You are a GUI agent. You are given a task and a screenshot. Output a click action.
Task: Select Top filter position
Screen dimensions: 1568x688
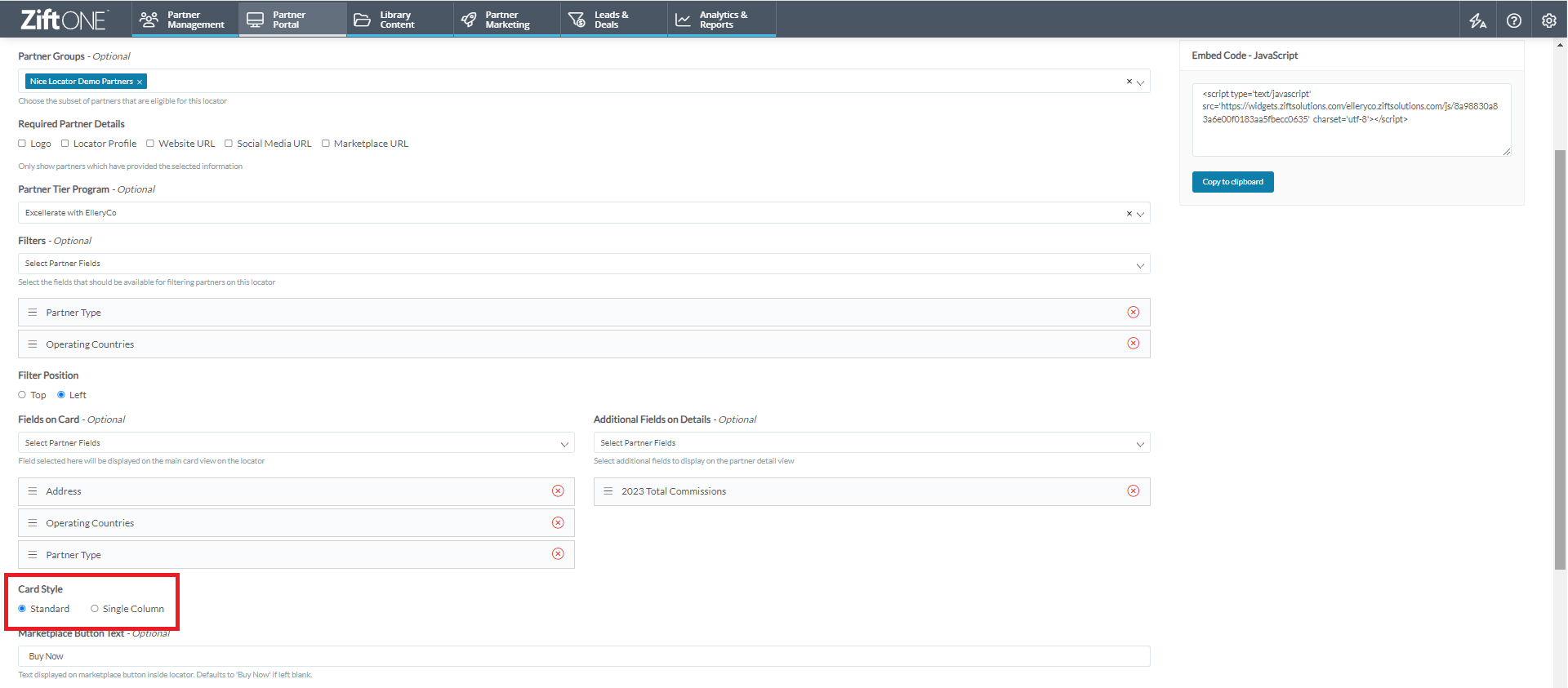22,395
